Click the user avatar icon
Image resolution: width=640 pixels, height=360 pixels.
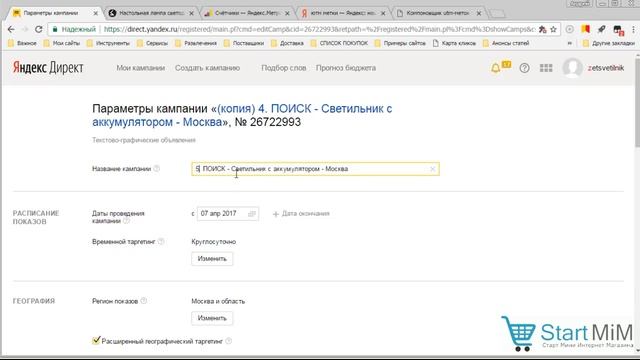tap(573, 68)
